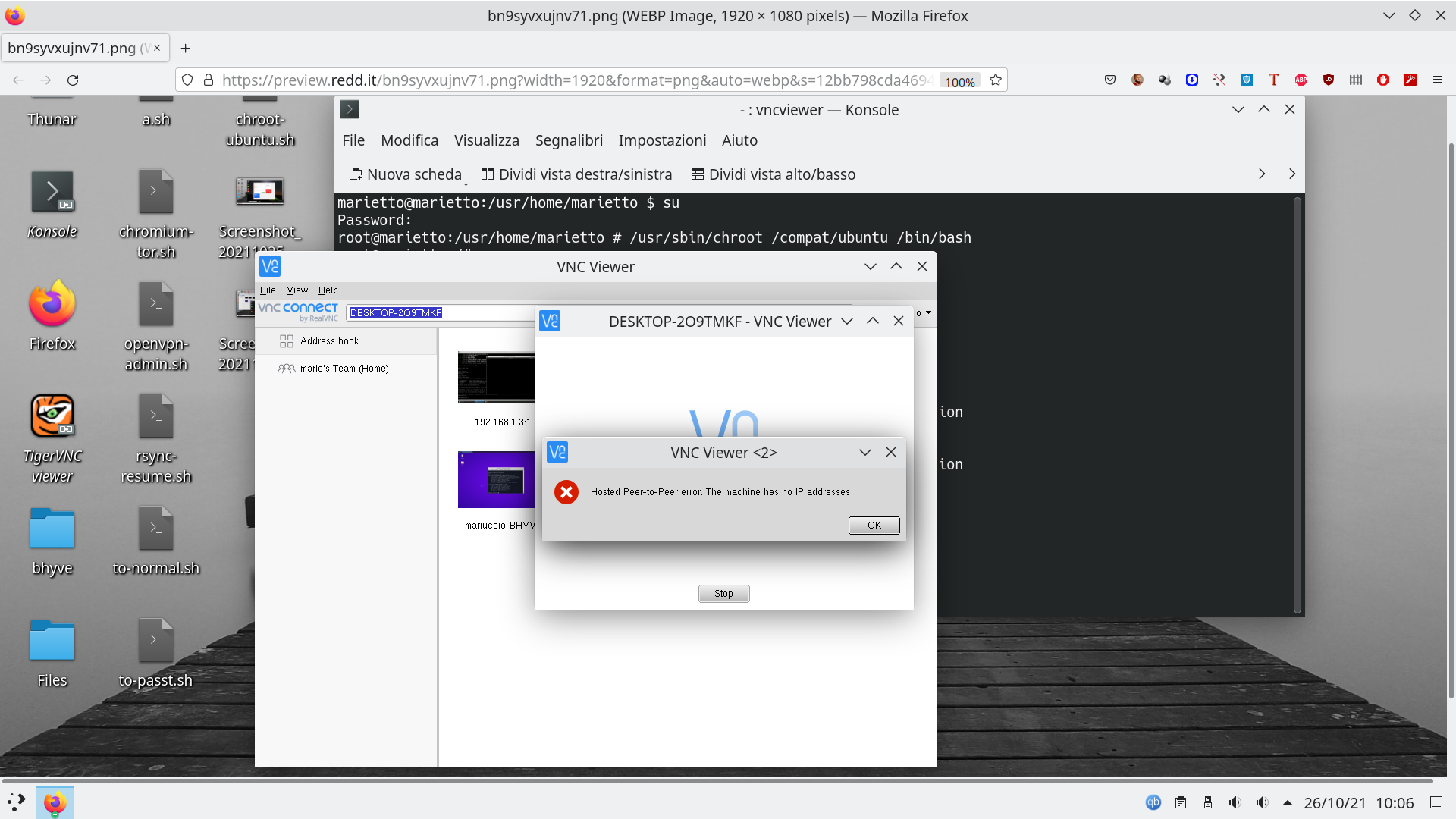Open the Impostazioni menu in Konsole
The height and width of the screenshot is (819, 1456).
pyautogui.click(x=661, y=140)
